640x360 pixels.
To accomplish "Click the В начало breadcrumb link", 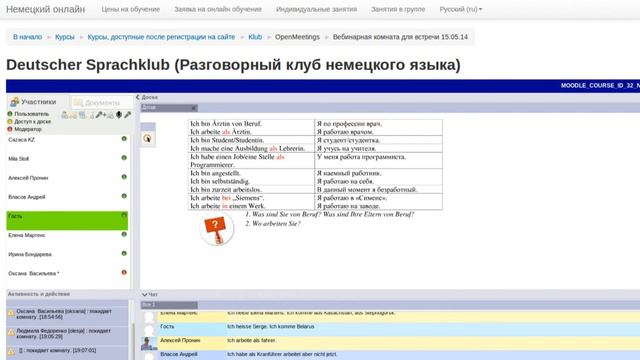I will point(27,37).
